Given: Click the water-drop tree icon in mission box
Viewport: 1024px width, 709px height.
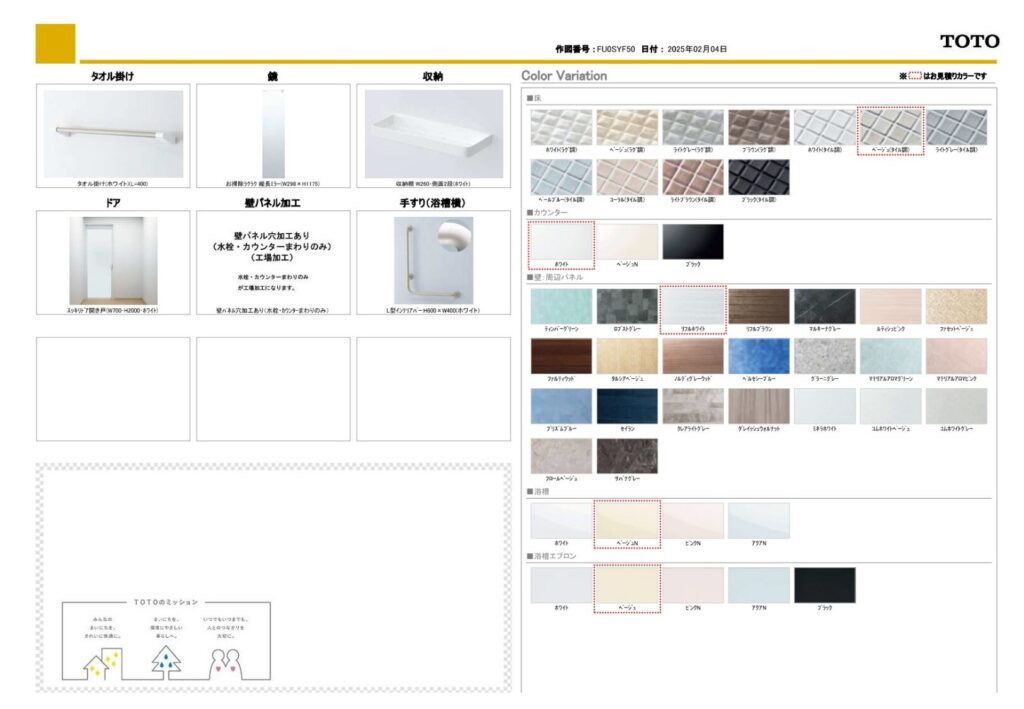Looking at the screenshot, I should pos(166,661).
